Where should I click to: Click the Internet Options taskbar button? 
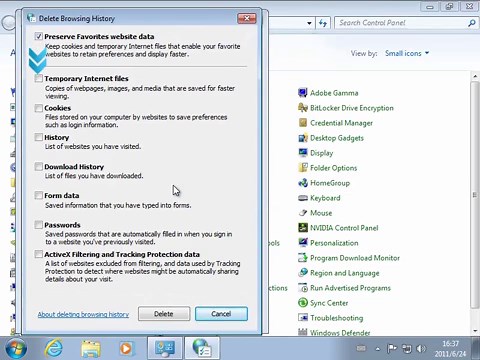[x=202, y=348]
